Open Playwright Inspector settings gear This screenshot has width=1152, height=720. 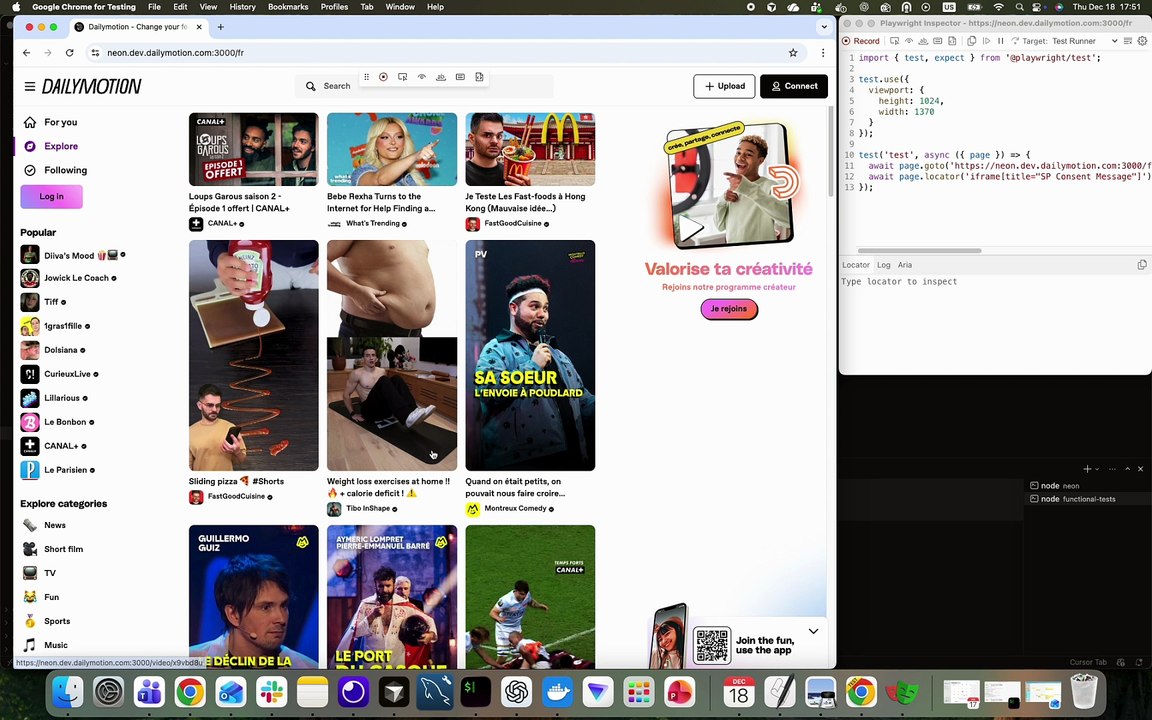(x=1142, y=41)
